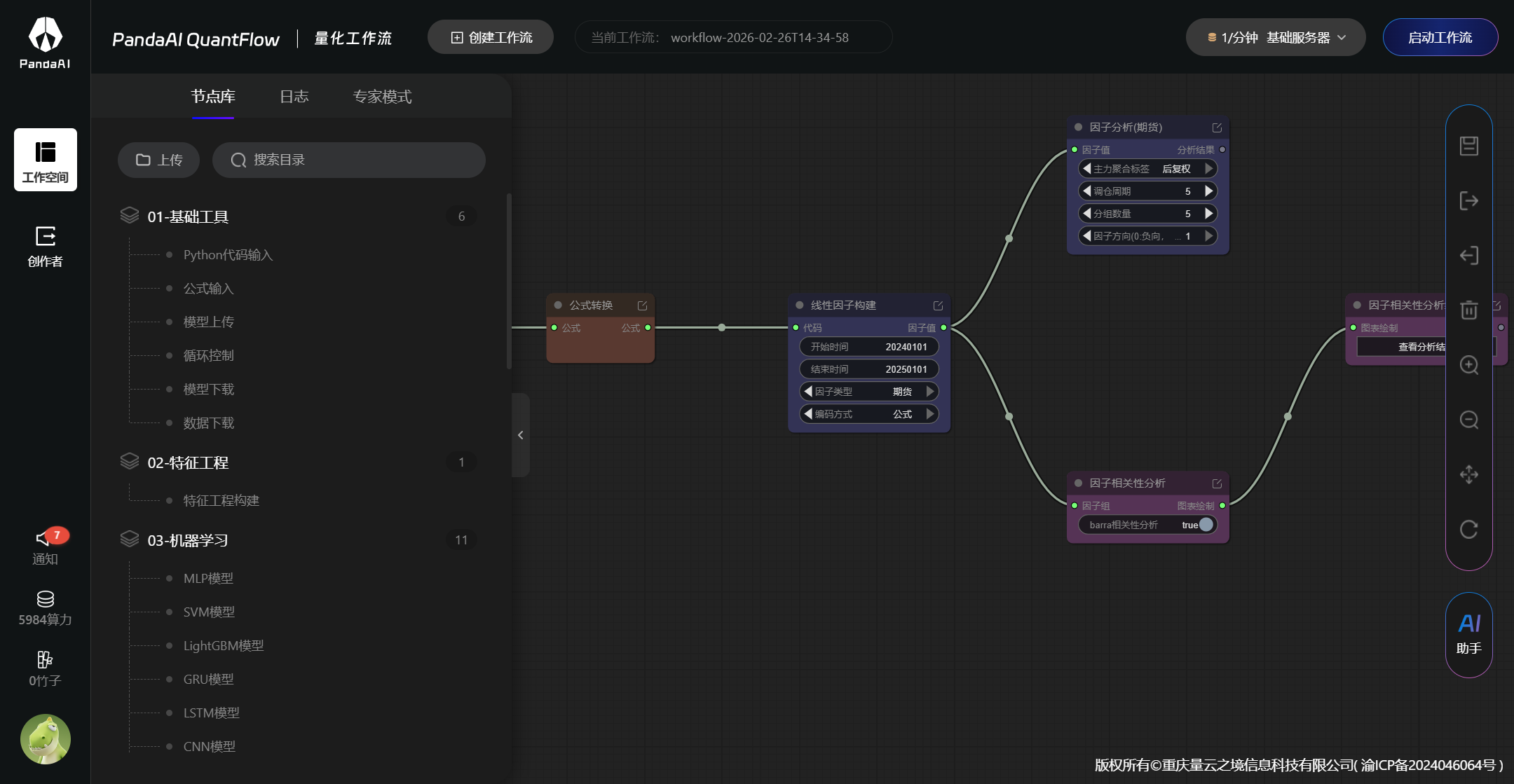Click the PandaAI logo icon

pyautogui.click(x=45, y=43)
